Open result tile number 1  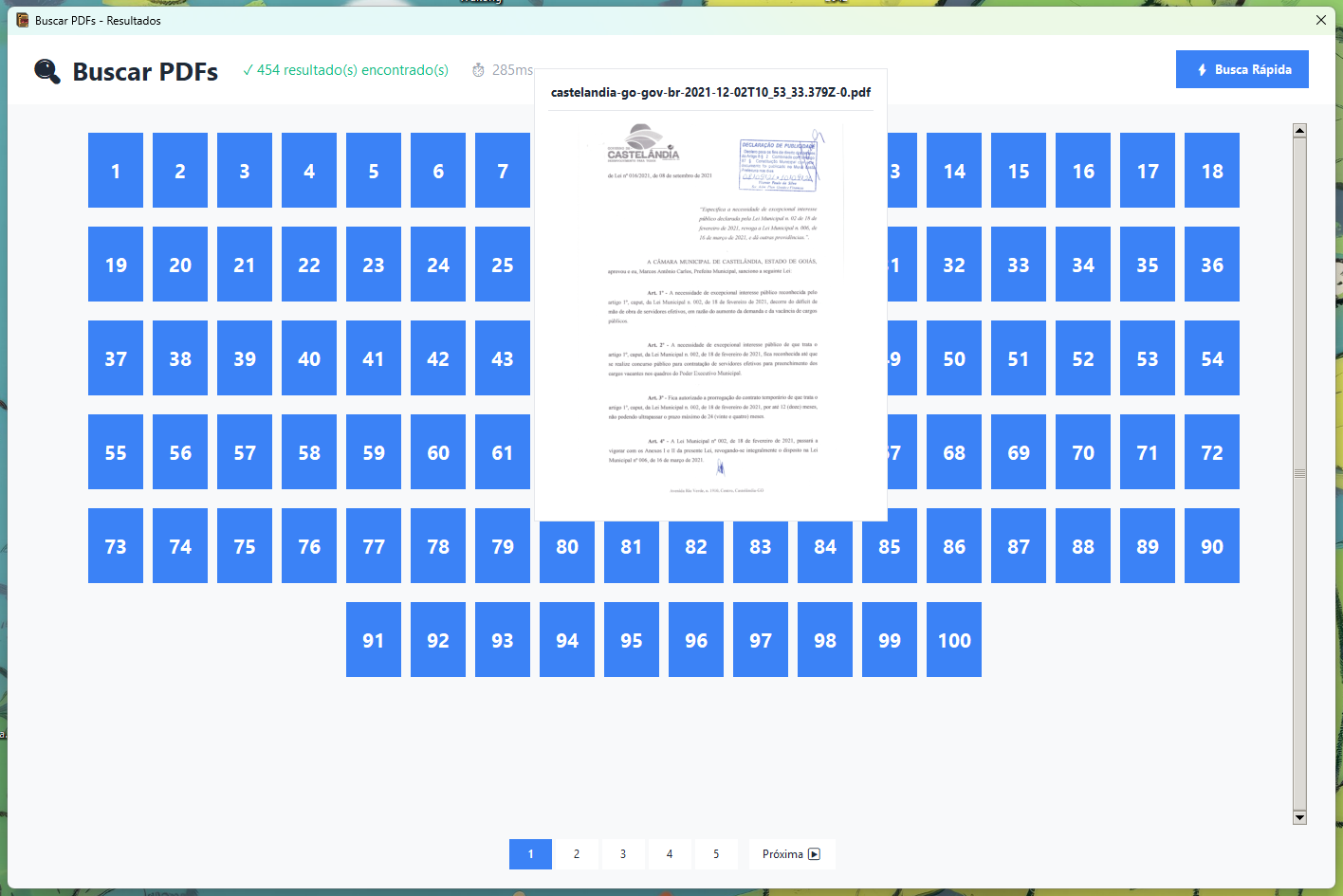tap(115, 170)
